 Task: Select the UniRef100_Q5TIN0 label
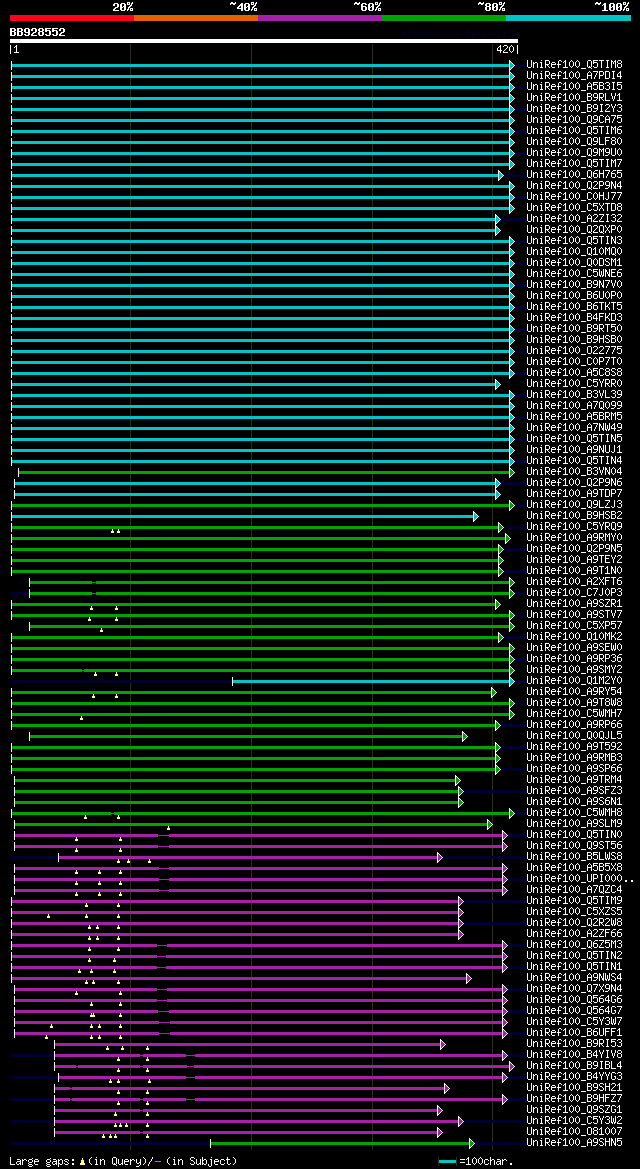point(574,834)
